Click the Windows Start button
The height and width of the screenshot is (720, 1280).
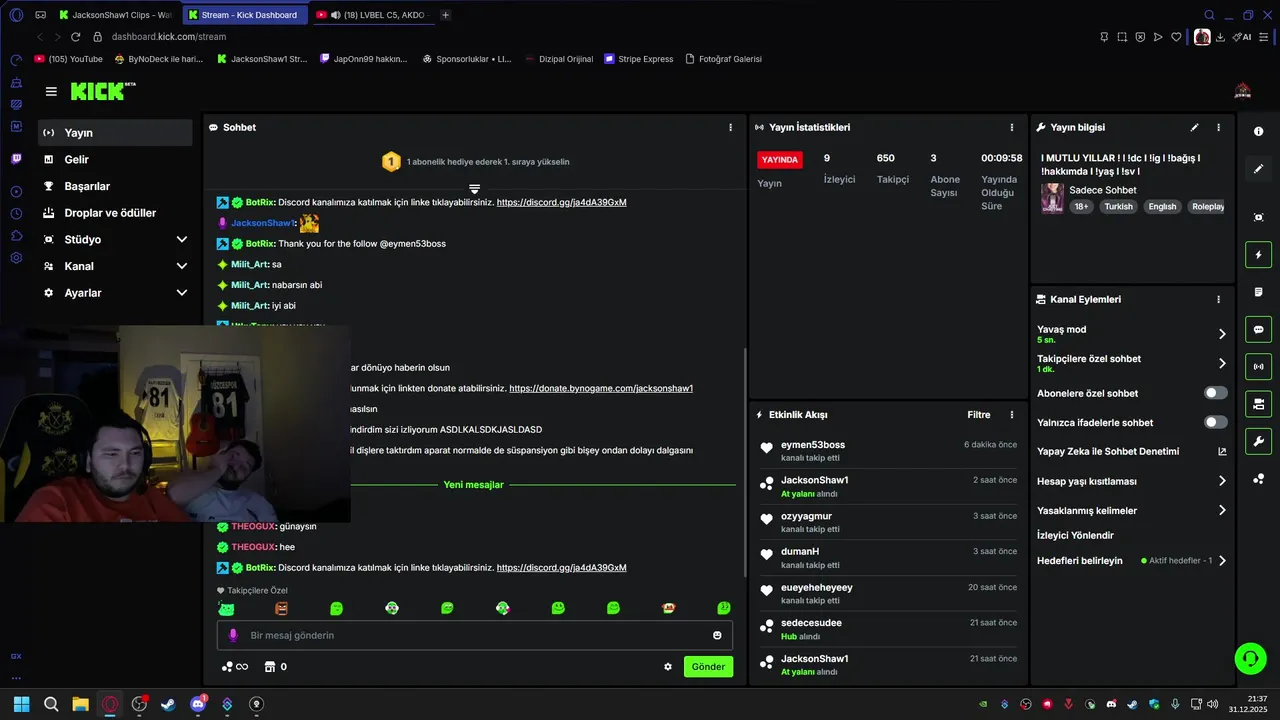pos(21,704)
